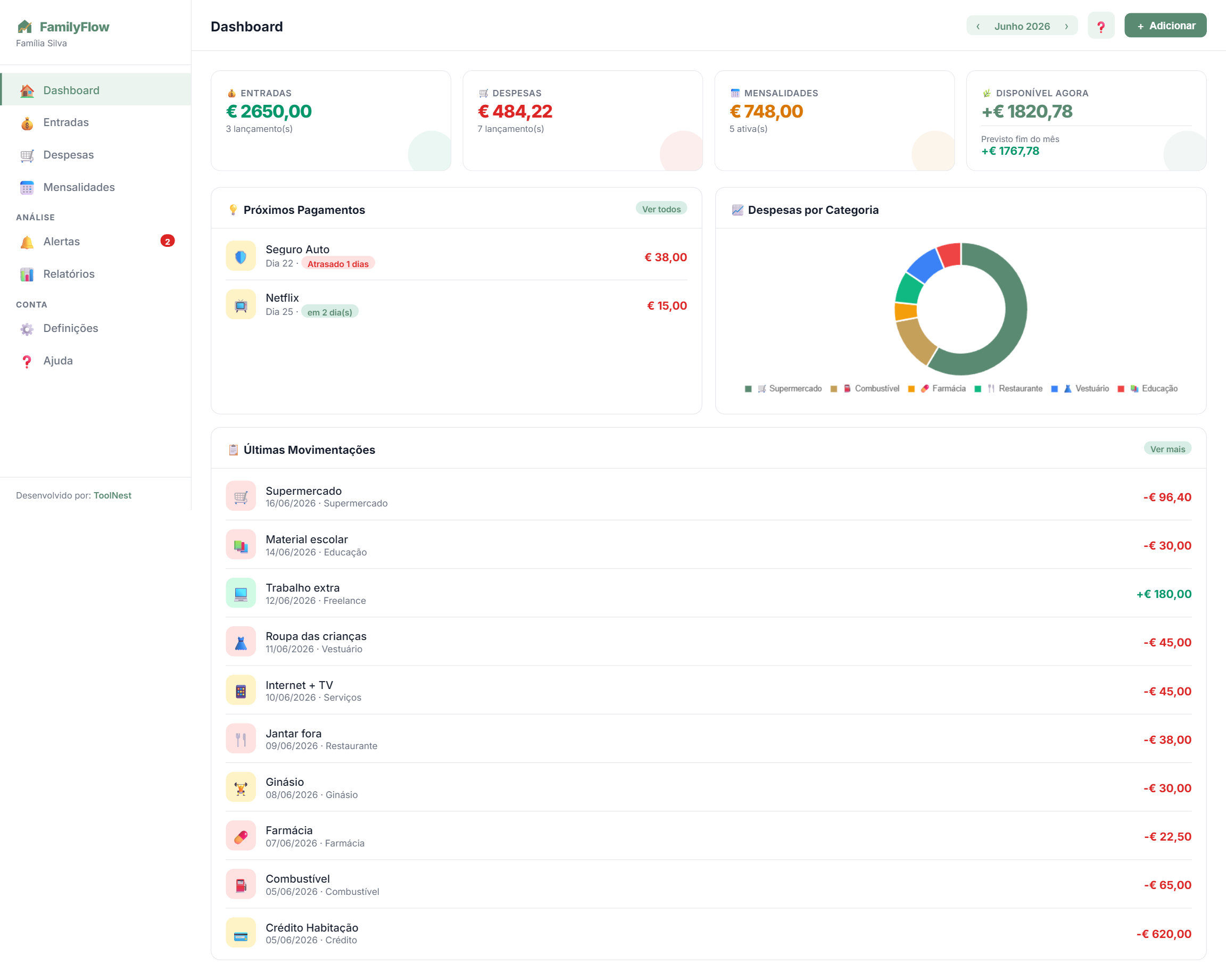Click the Mensalidades card calendar icon
The width and height of the screenshot is (1226, 980).
(x=735, y=93)
